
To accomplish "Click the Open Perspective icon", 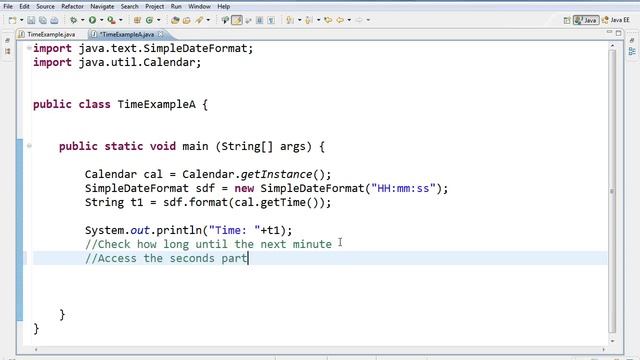I will (567, 20).
